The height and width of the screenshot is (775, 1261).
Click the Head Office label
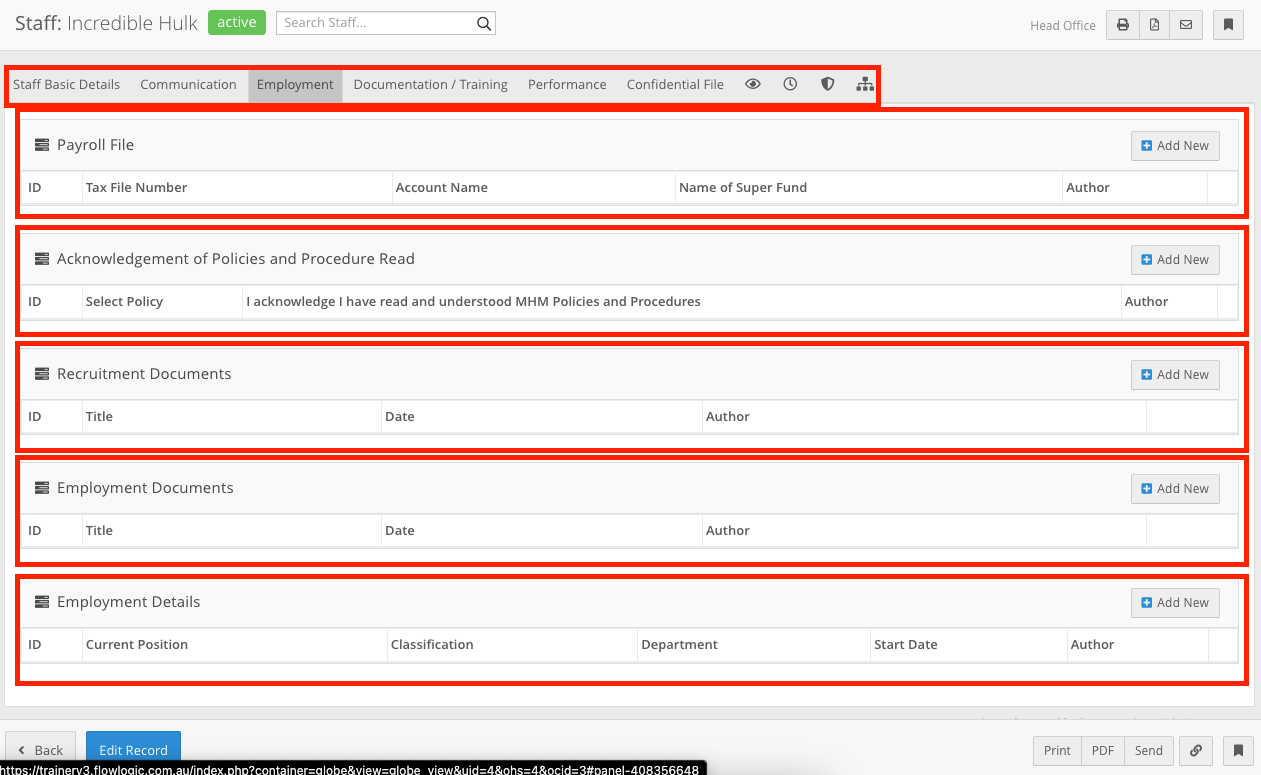click(1063, 26)
